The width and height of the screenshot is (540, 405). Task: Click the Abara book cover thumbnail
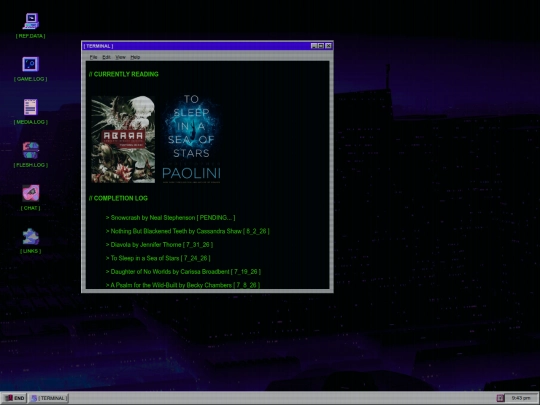pos(123,139)
